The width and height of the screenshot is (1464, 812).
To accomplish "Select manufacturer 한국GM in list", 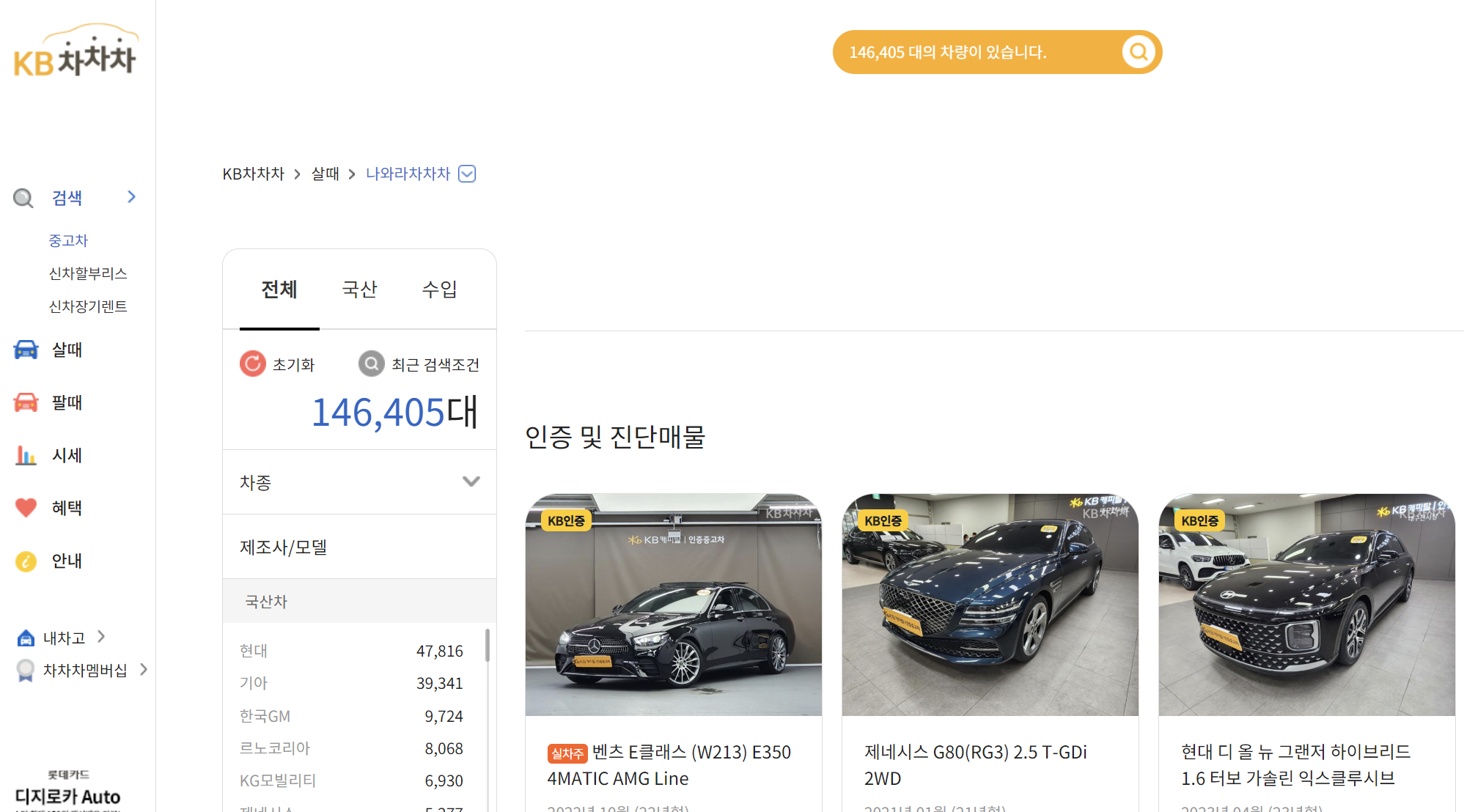I will click(x=265, y=716).
